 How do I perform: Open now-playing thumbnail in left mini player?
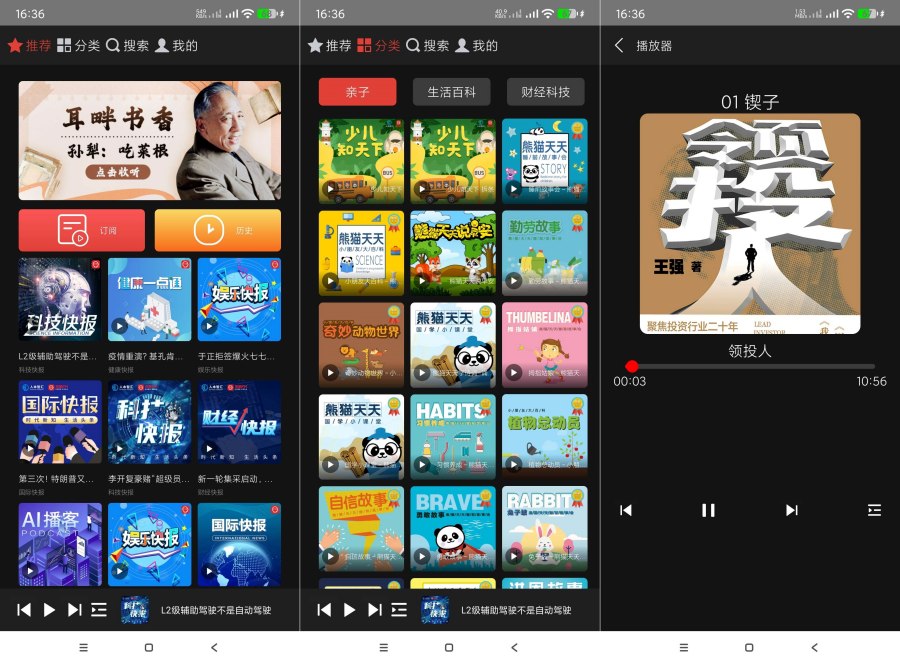coord(135,610)
